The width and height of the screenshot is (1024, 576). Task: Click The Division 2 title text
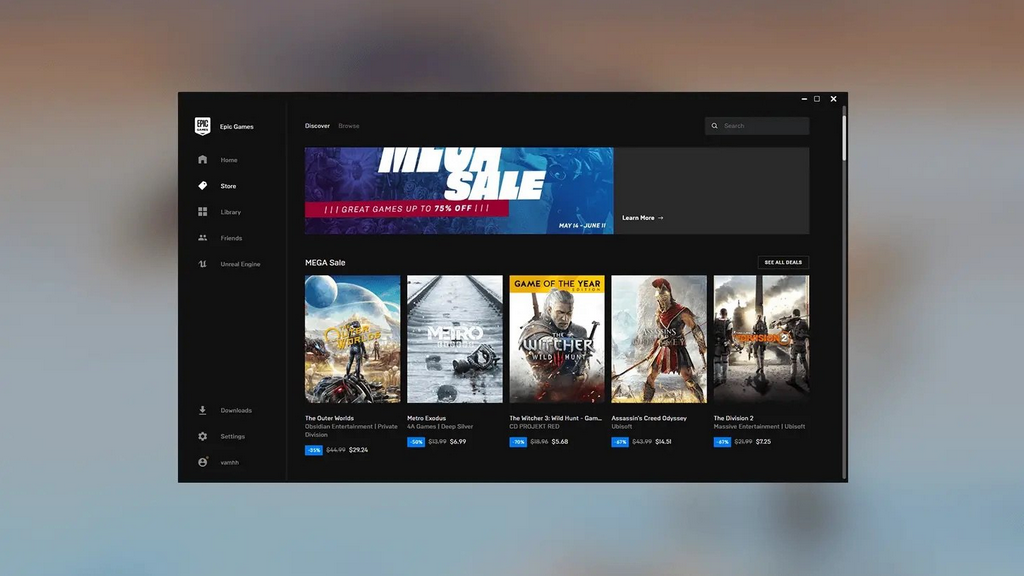[x=733, y=418]
